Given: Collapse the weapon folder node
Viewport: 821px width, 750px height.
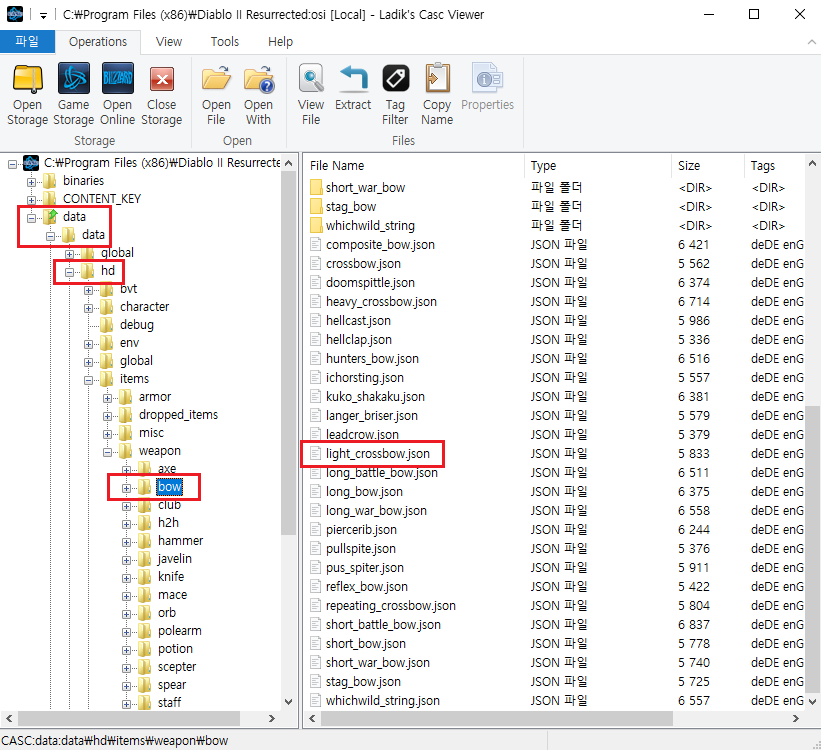Looking at the screenshot, I should tap(107, 452).
